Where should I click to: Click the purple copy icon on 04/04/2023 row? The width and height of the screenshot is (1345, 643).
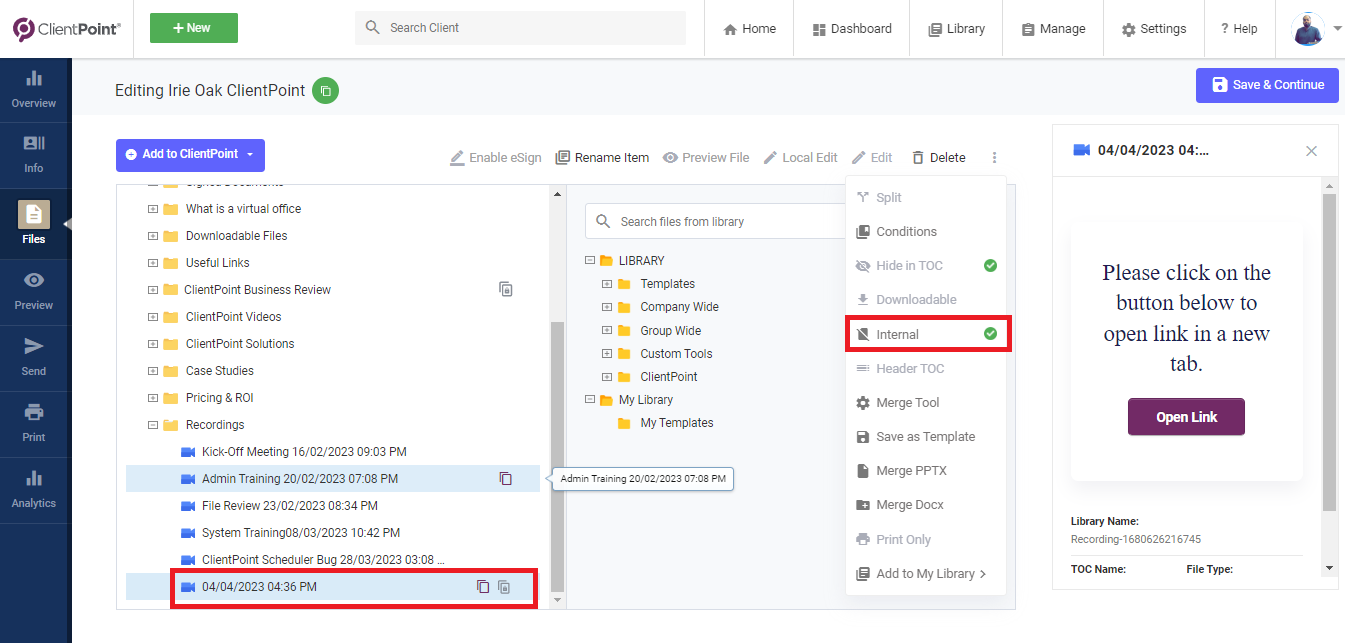point(483,587)
